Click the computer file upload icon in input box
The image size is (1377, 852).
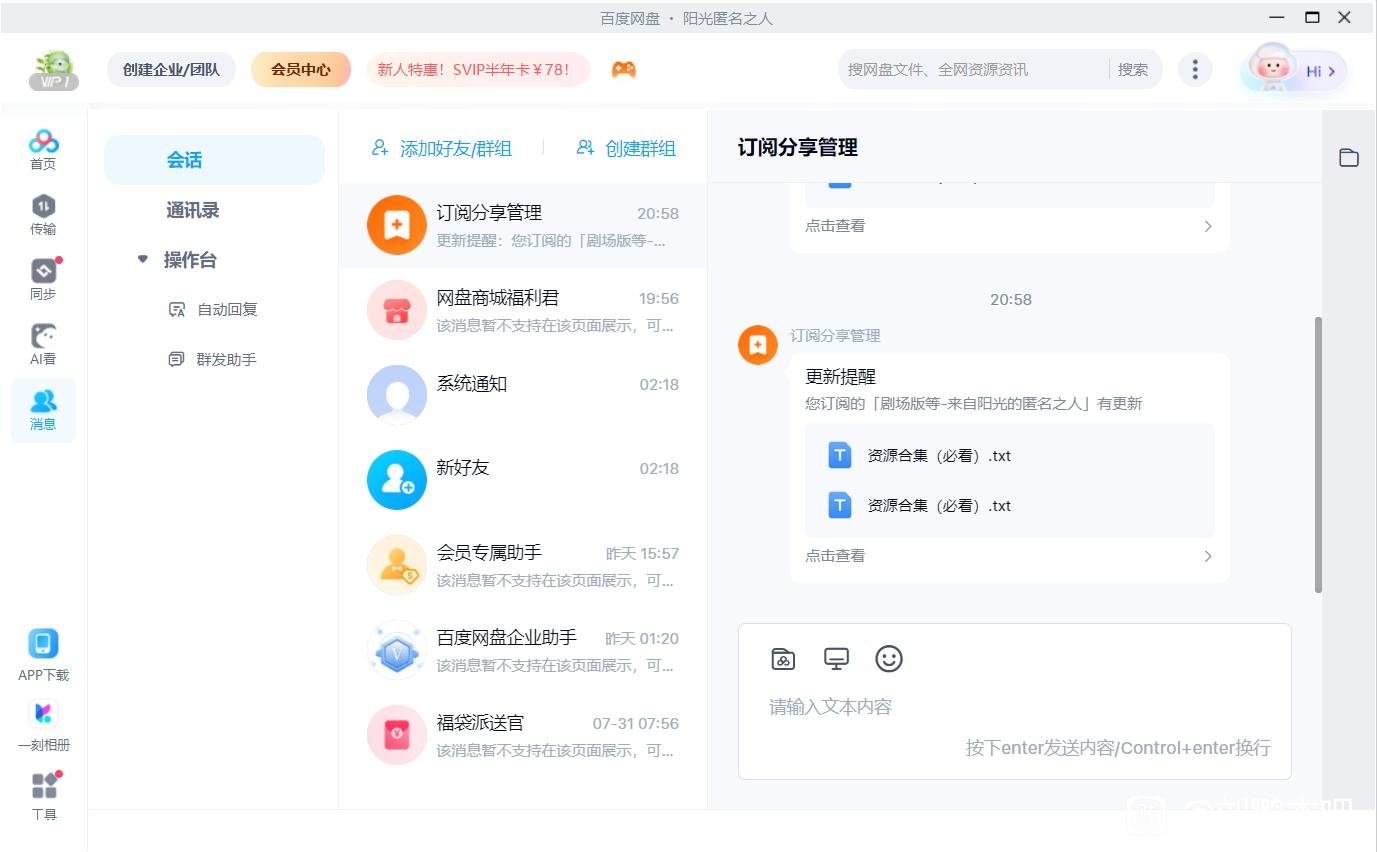click(836, 658)
